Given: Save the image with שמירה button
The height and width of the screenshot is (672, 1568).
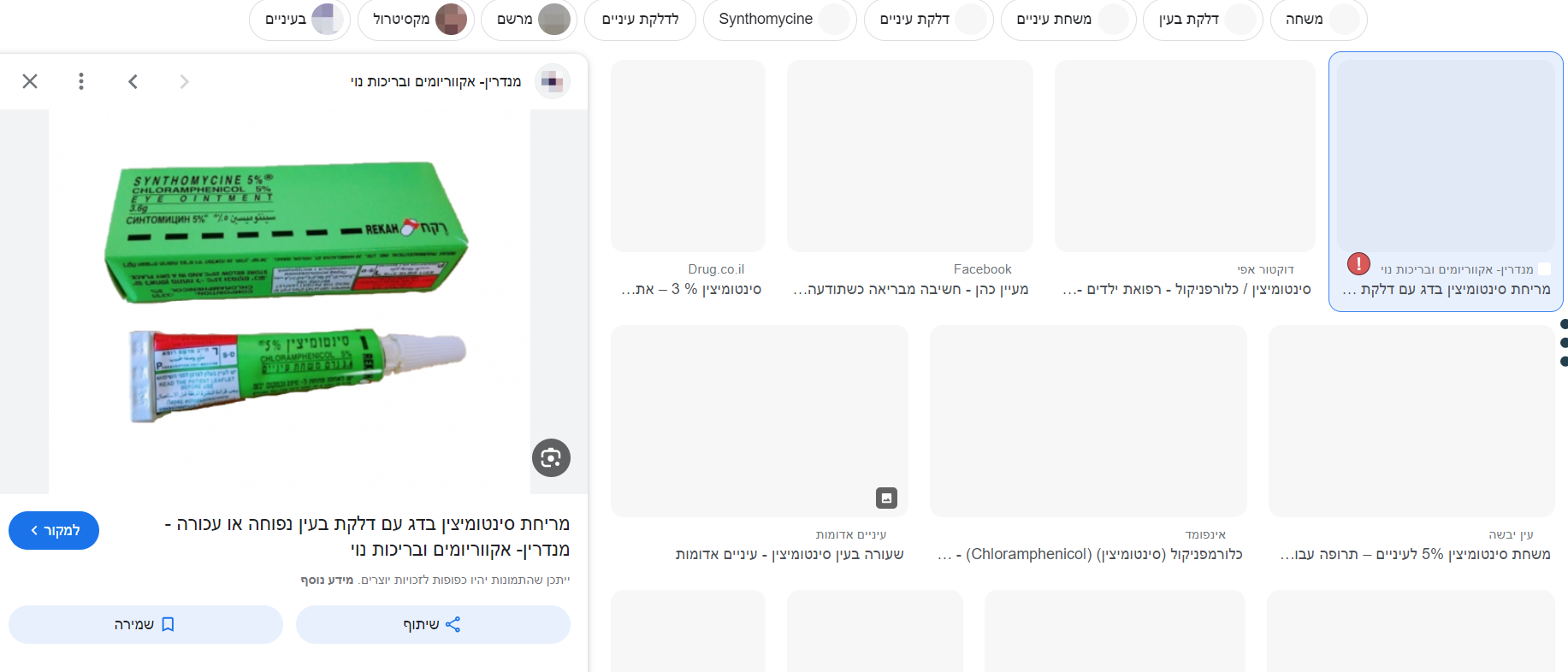Looking at the screenshot, I should click(x=145, y=624).
